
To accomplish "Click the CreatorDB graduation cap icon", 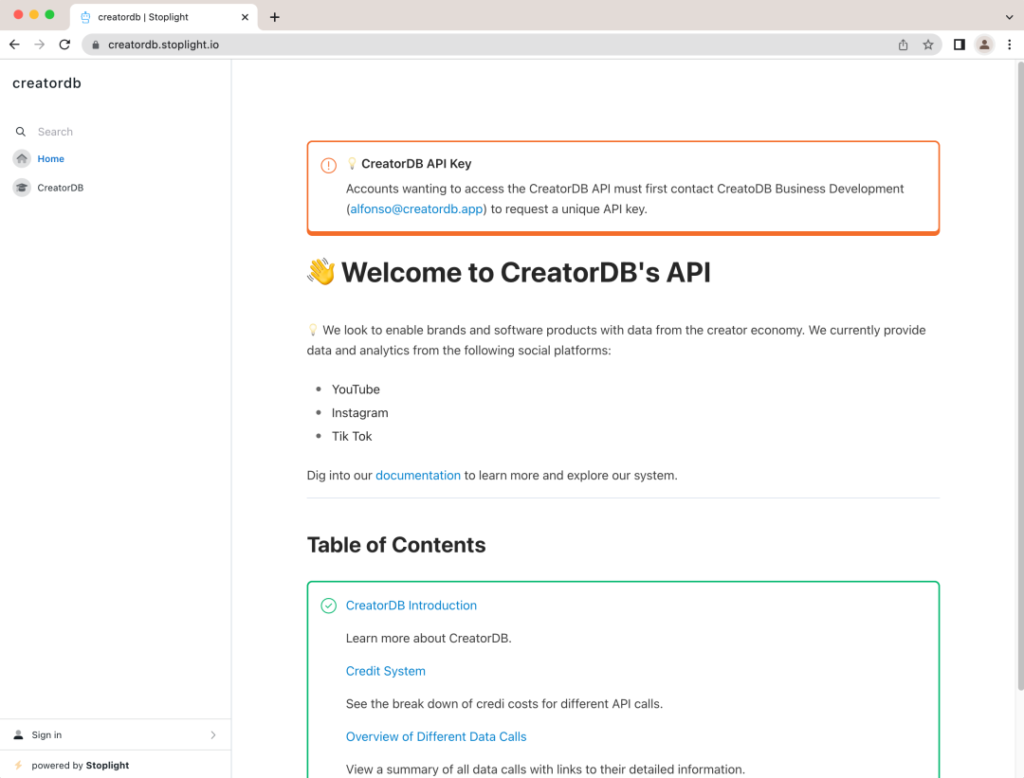I will pos(22,187).
